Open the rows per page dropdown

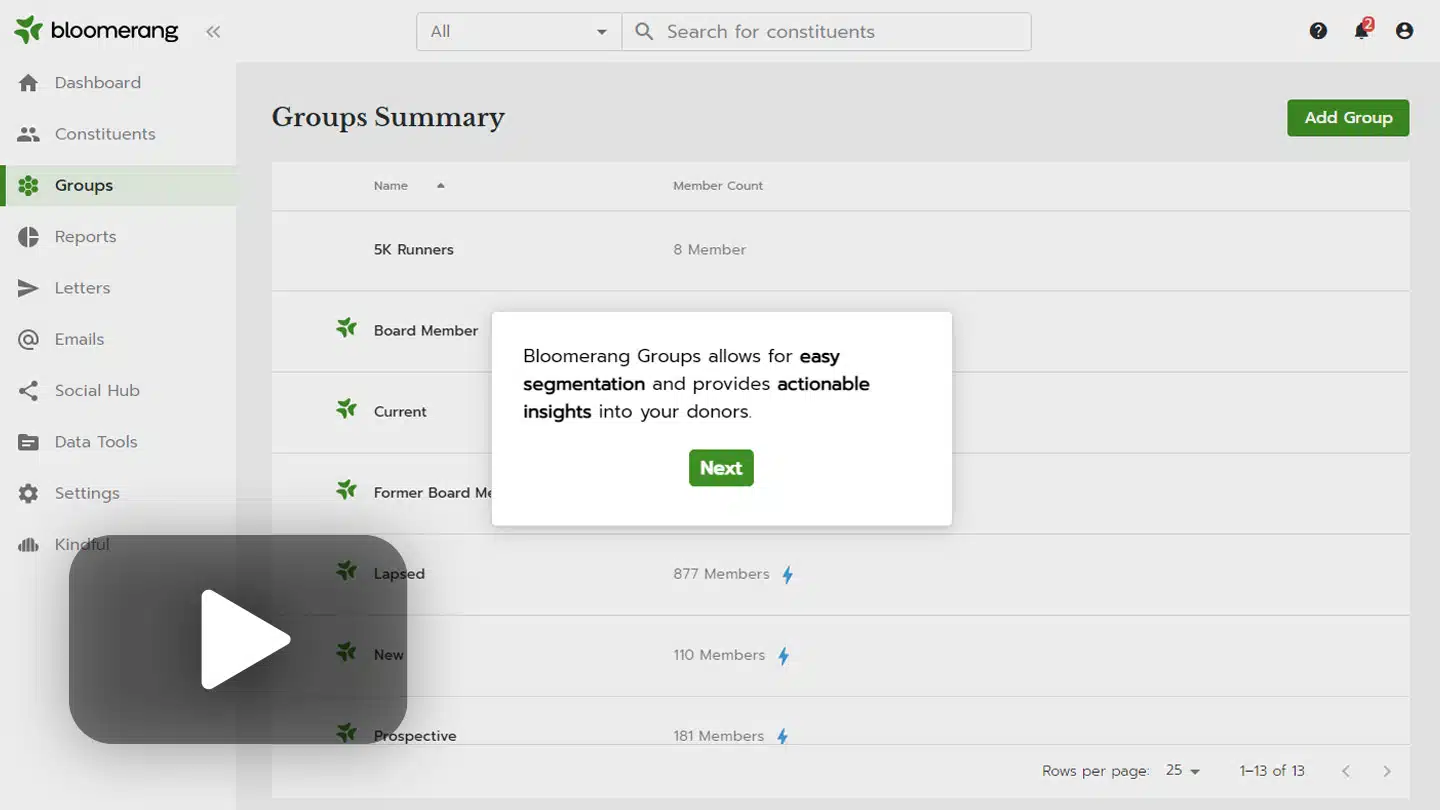(x=1183, y=771)
